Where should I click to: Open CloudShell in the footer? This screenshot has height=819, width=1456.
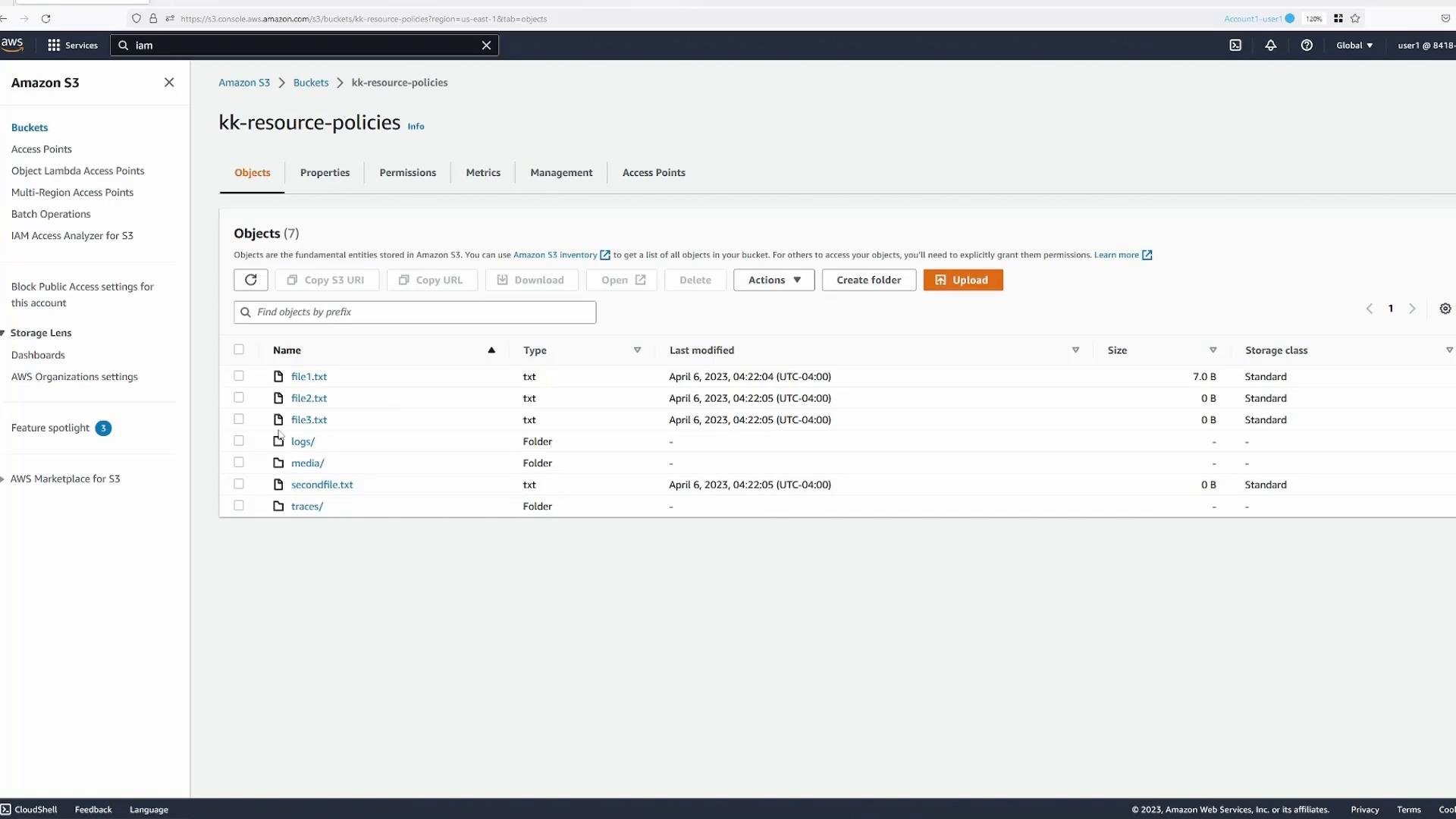point(29,809)
